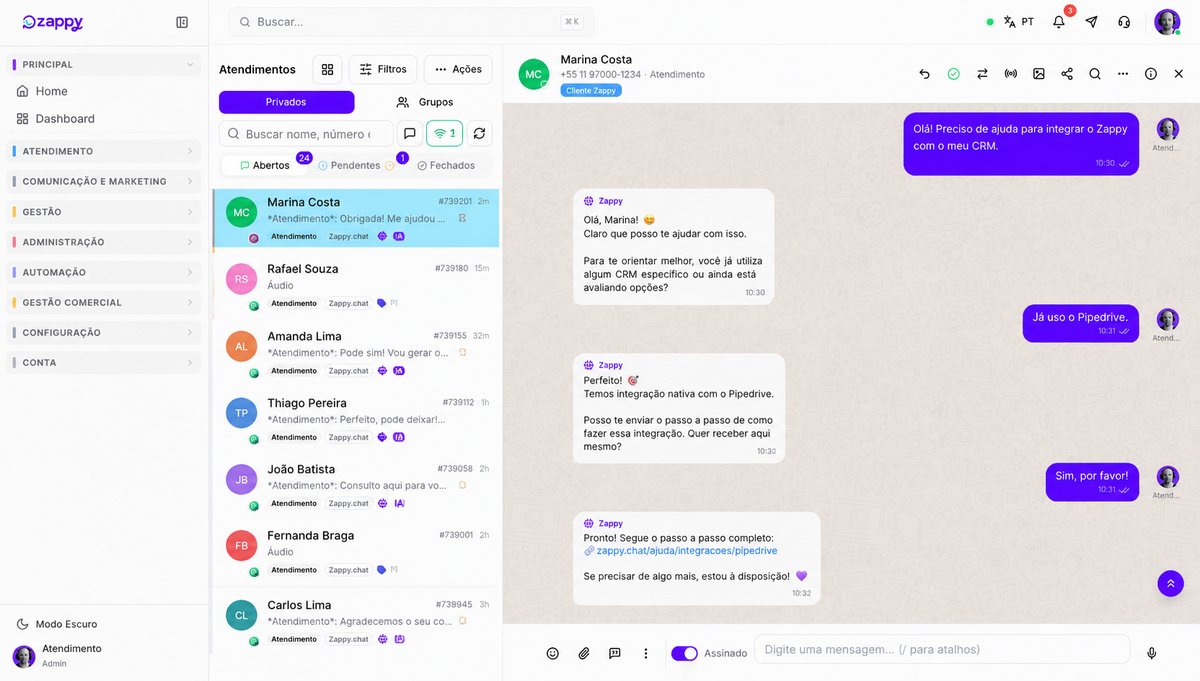Click the Zappy logo
1200x681 pixels.
pyautogui.click(x=53, y=22)
